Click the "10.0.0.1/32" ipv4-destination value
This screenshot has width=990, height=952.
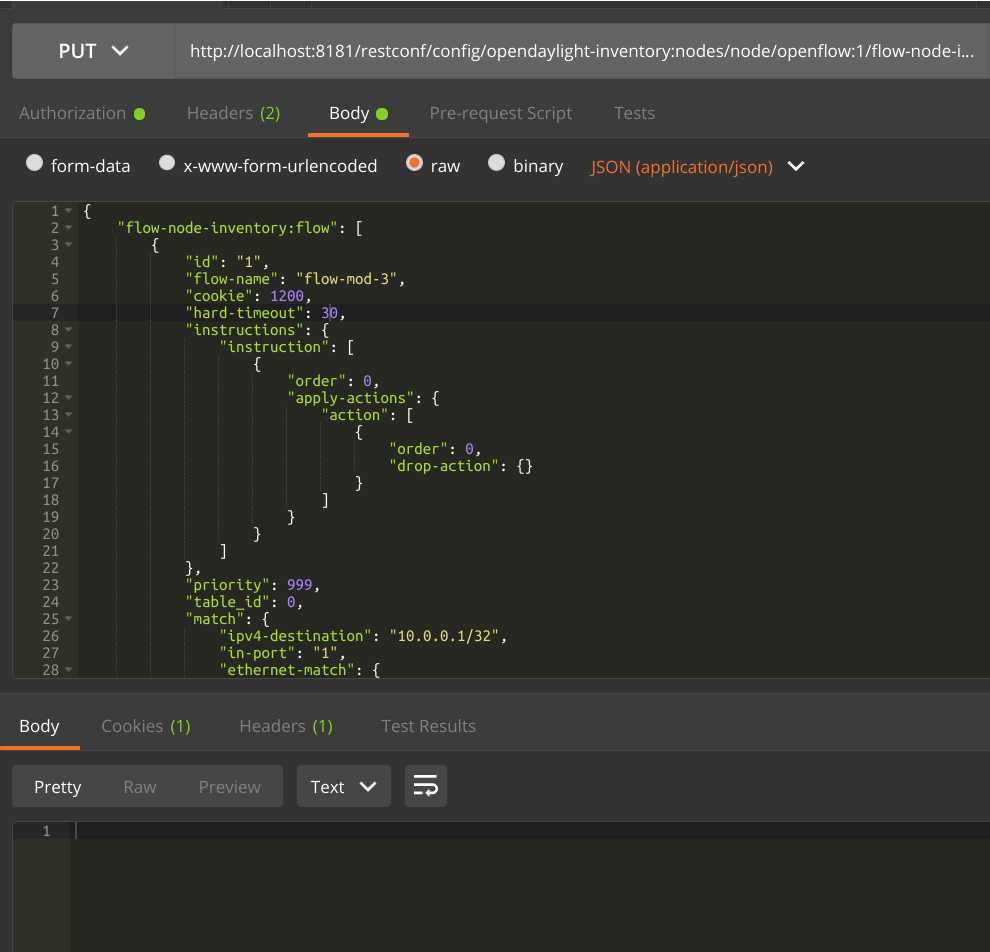pyautogui.click(x=444, y=636)
